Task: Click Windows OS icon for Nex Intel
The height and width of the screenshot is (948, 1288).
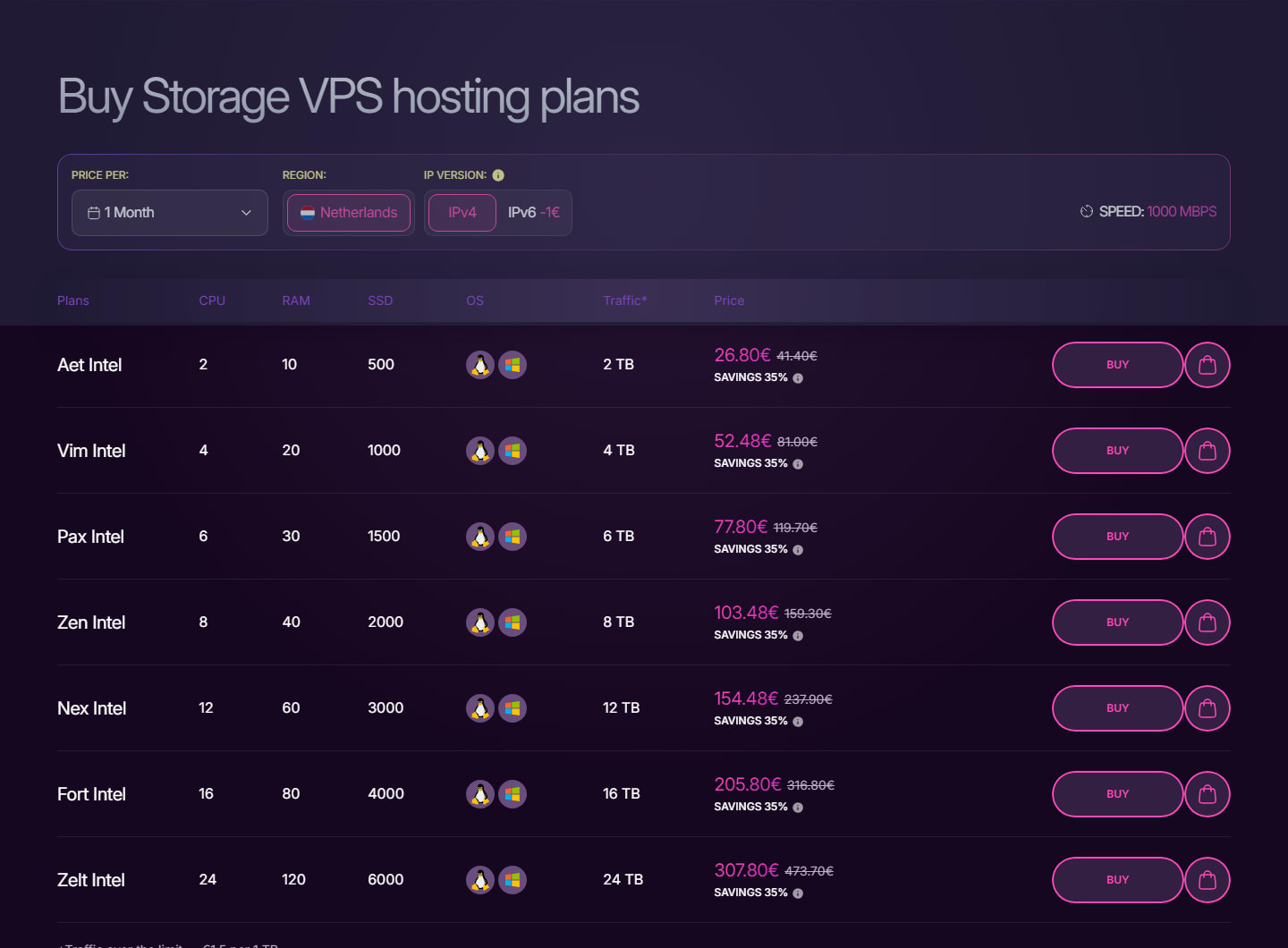Action: pos(513,708)
